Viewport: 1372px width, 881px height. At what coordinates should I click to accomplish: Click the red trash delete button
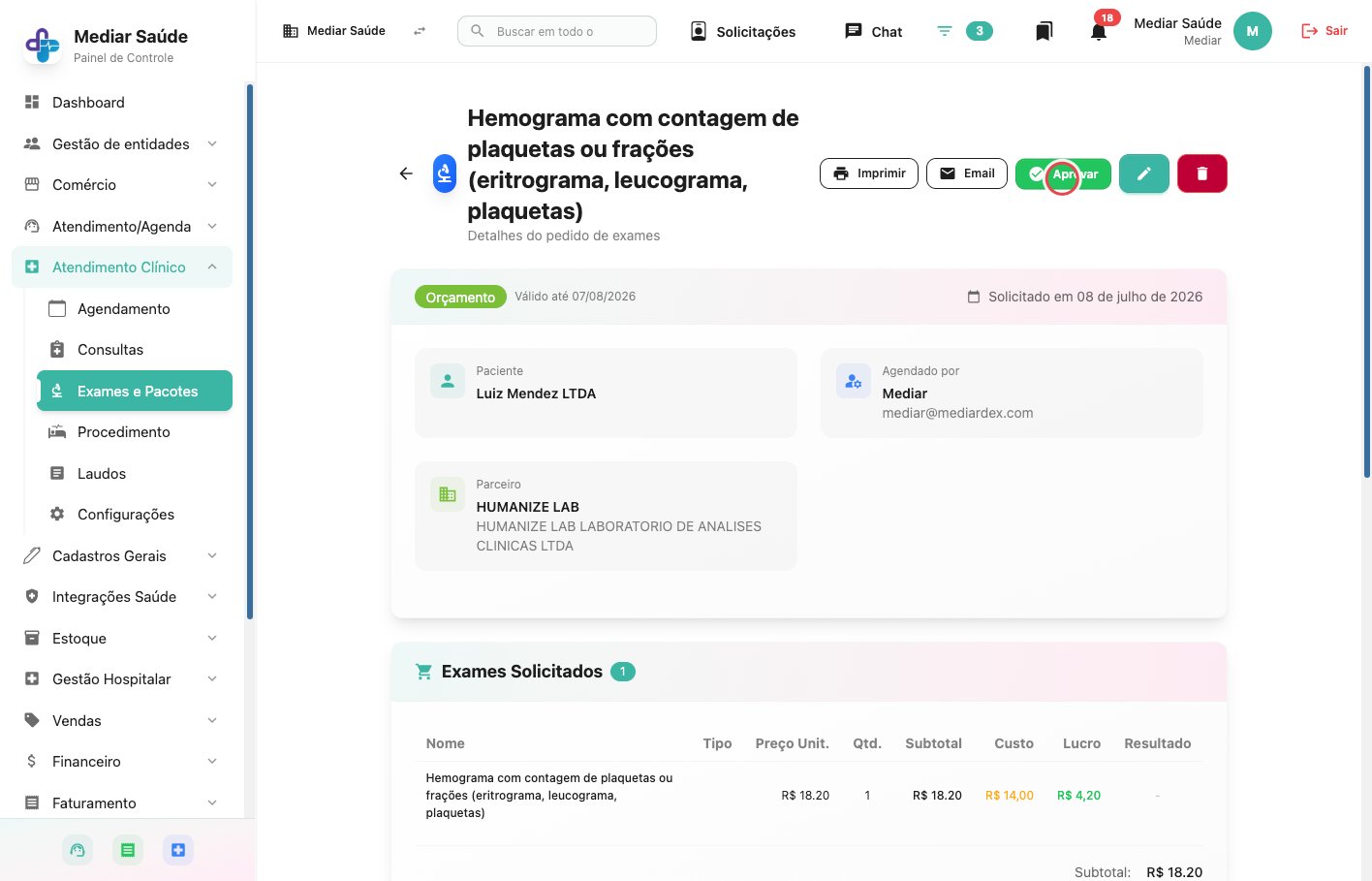point(1201,173)
